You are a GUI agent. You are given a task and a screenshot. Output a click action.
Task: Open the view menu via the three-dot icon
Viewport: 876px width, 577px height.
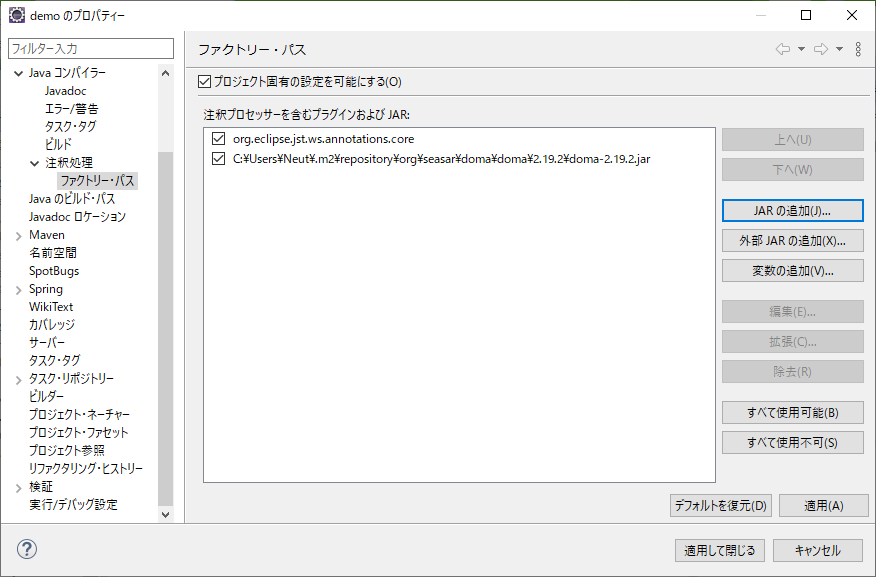coord(858,49)
